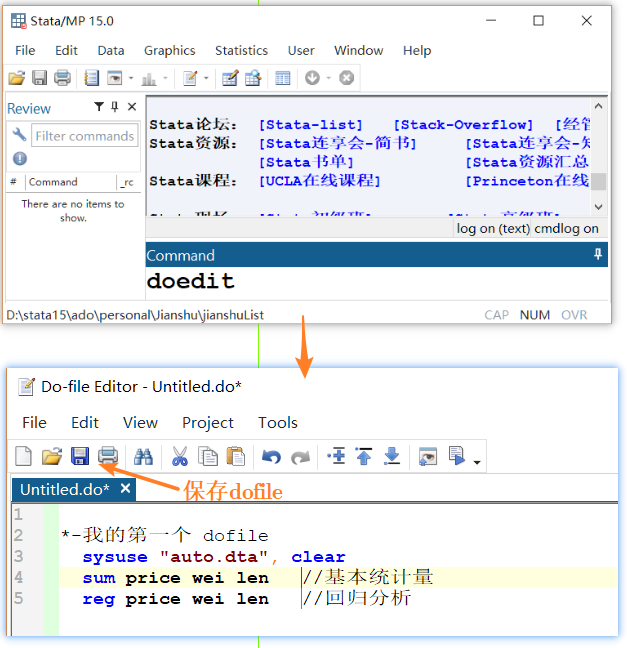Click the Clear –more– down-arrow circle icon

point(312,78)
